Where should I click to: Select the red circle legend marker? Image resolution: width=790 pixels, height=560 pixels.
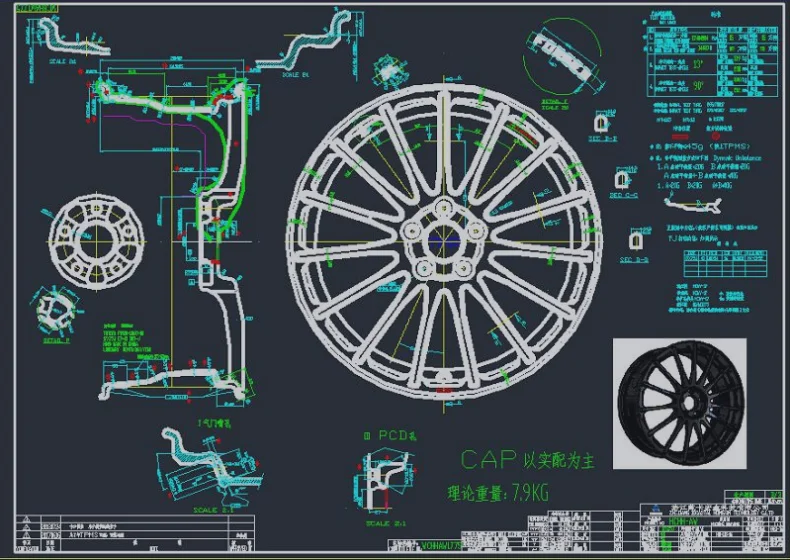click(x=715, y=136)
